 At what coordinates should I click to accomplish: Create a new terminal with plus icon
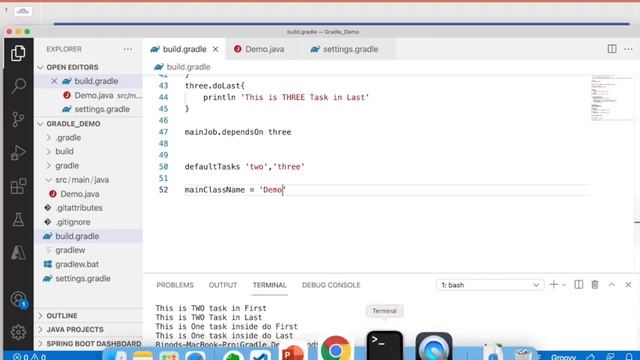point(553,284)
